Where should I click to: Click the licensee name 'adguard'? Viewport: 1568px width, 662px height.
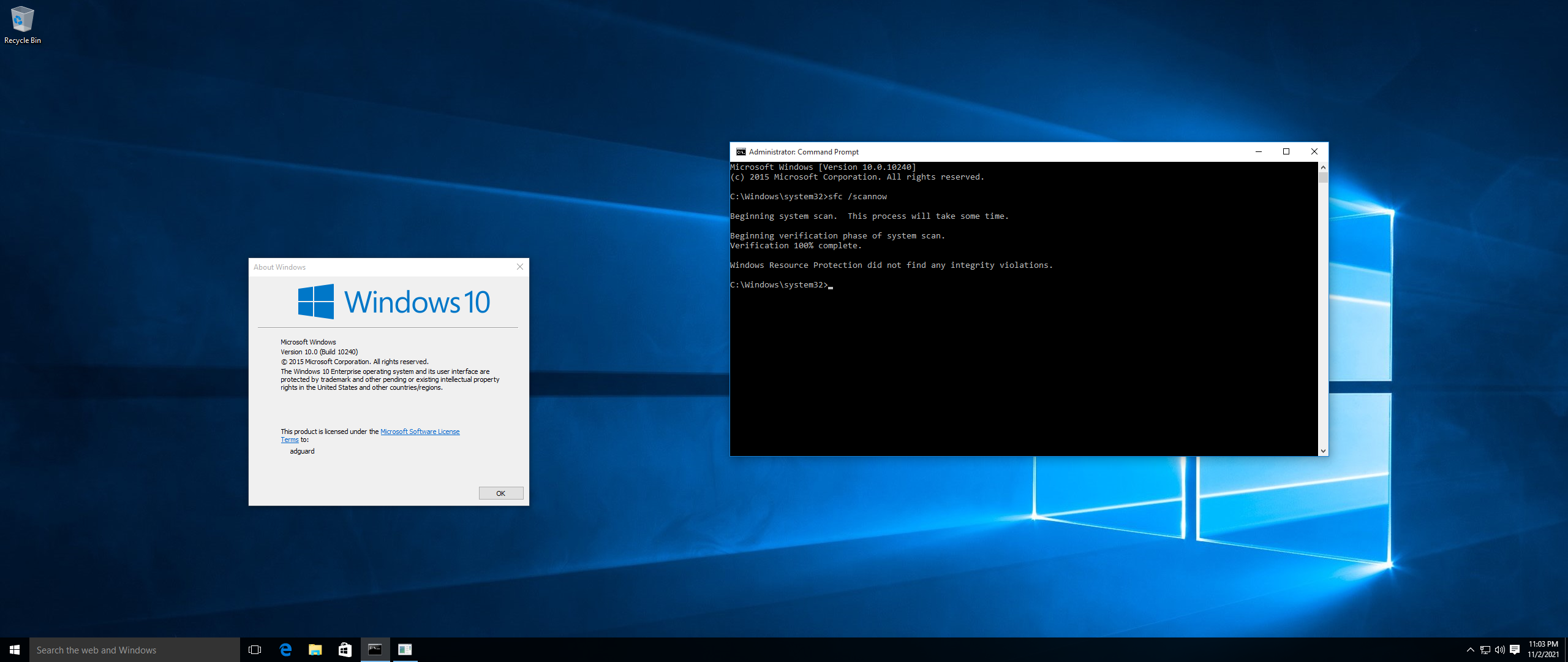tap(302, 451)
